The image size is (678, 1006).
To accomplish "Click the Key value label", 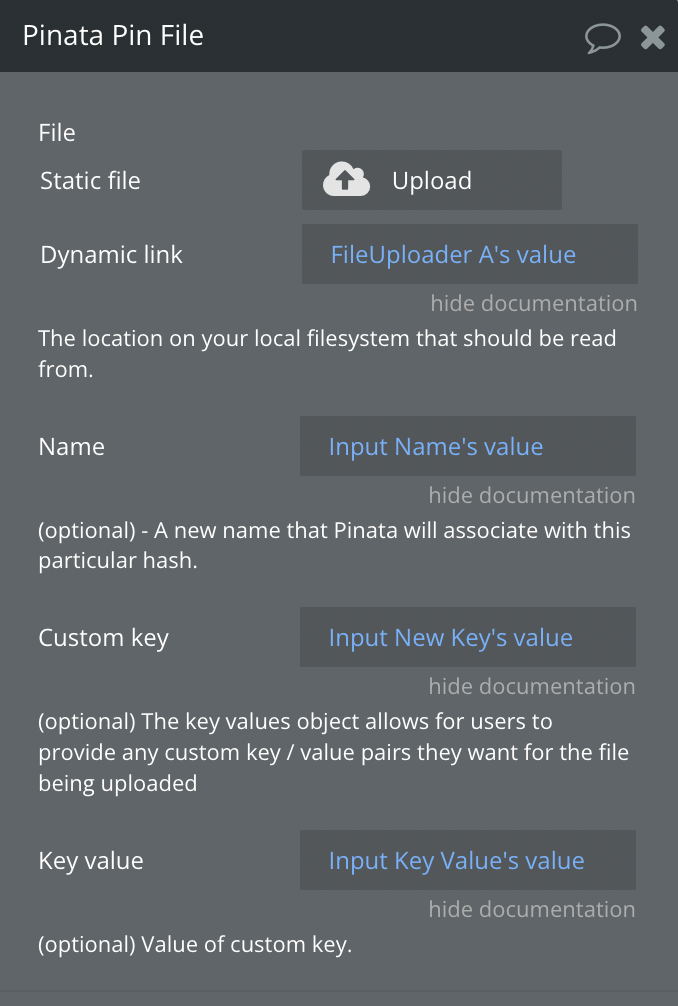I will 91,860.
